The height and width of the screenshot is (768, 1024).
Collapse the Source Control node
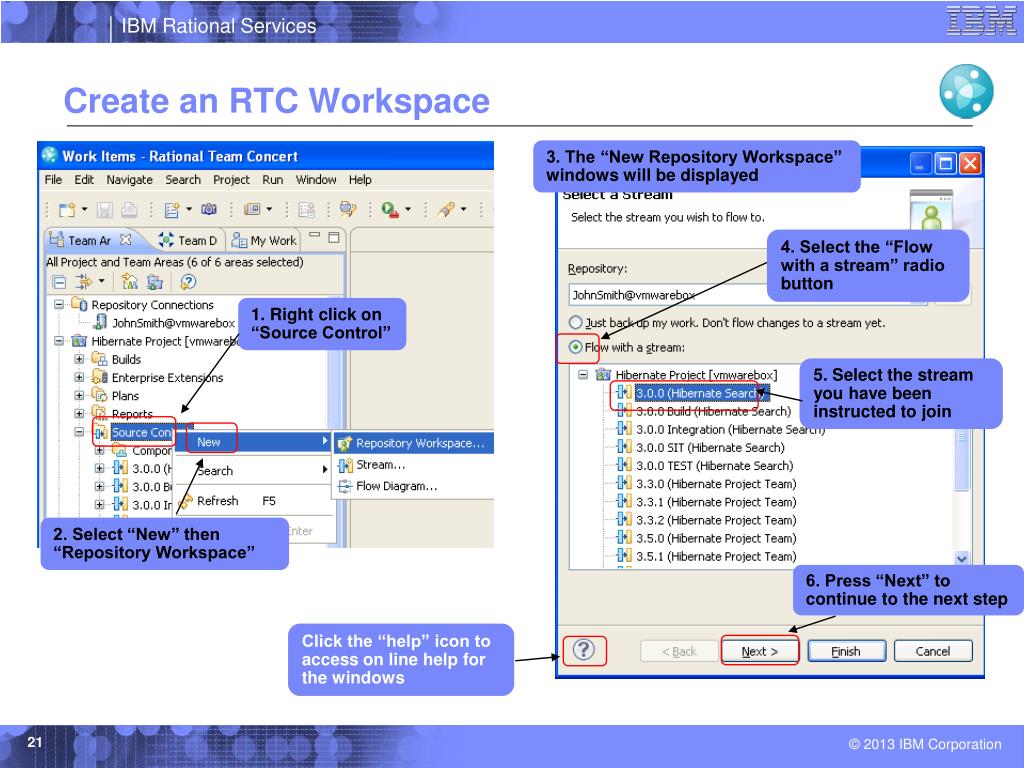79,432
